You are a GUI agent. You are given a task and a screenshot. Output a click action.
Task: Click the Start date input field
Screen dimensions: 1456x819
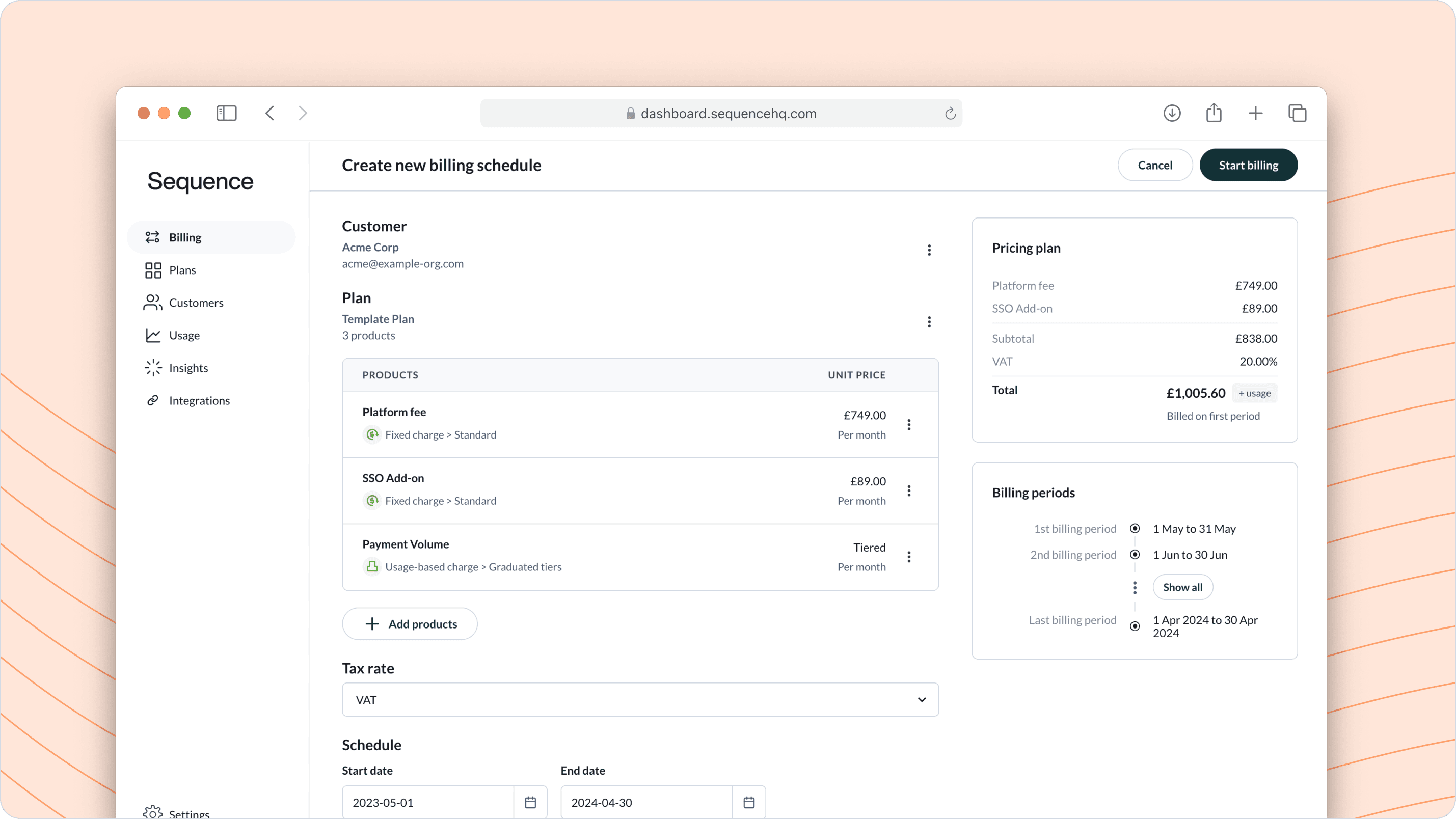click(428, 802)
